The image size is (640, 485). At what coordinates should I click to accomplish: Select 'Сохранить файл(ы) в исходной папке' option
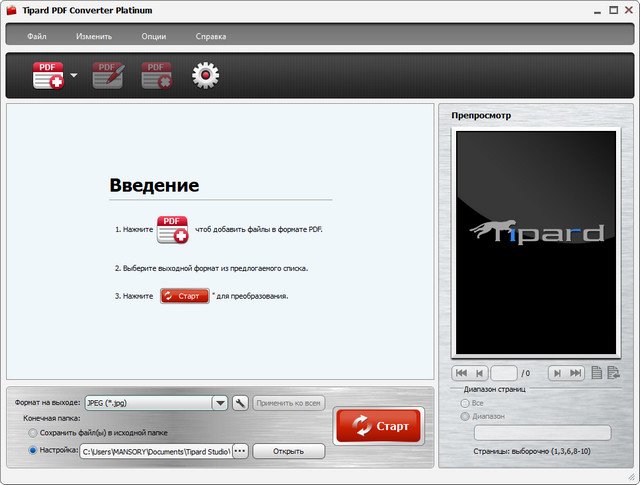click(x=34, y=433)
